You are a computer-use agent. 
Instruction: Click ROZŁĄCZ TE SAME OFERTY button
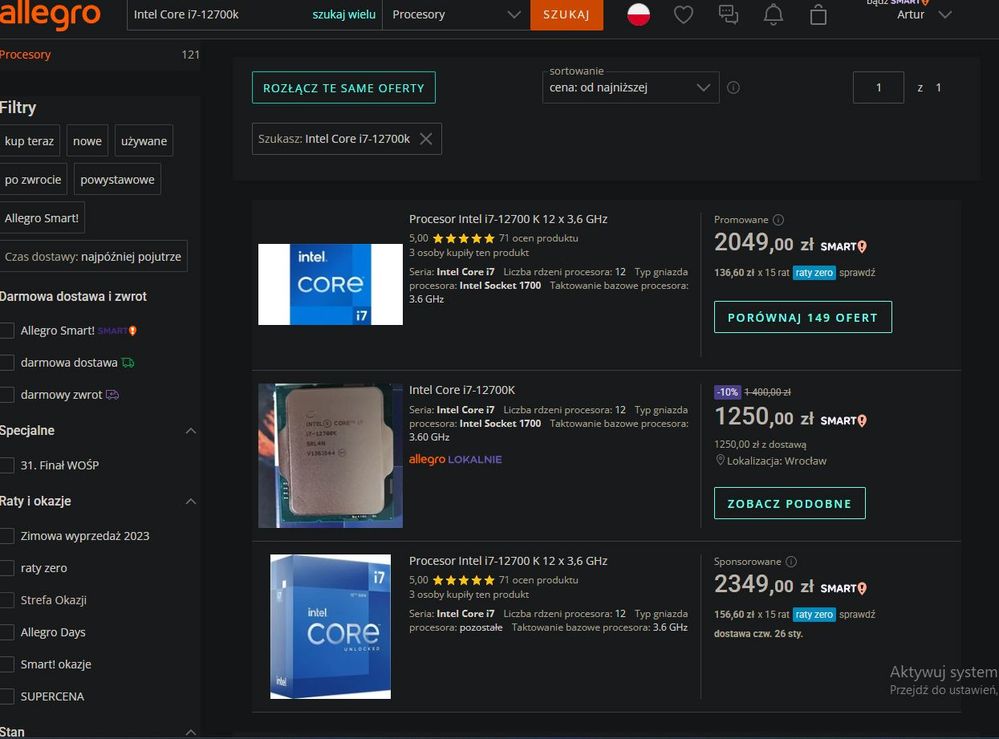tap(343, 88)
